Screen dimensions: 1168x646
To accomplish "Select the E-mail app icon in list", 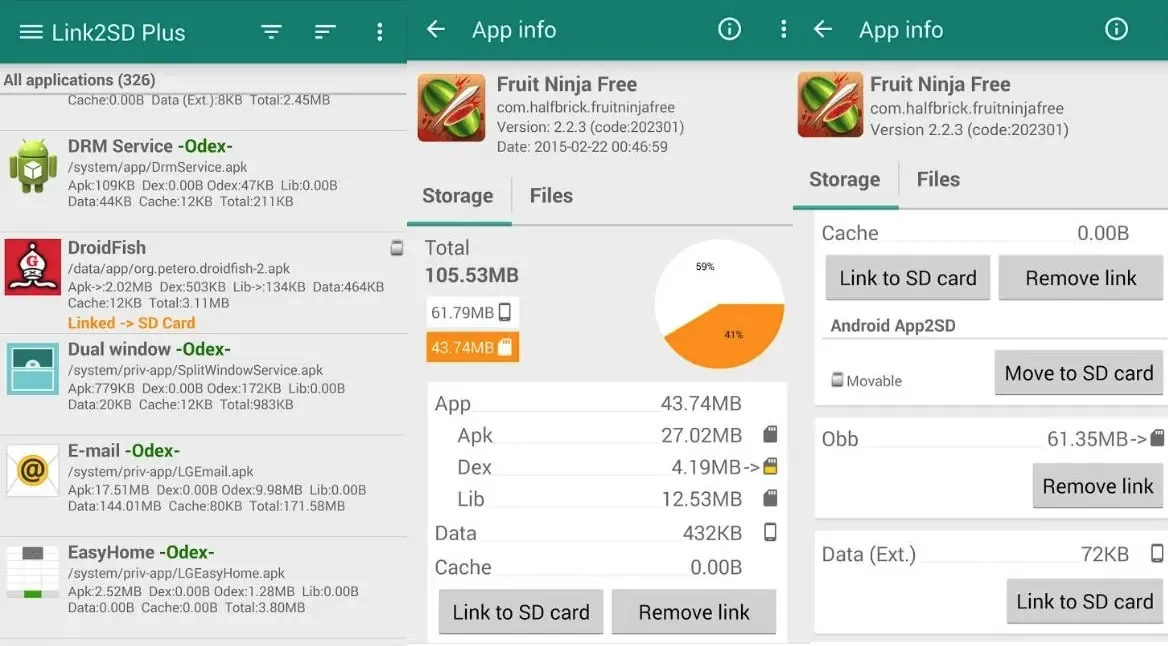I will pyautogui.click(x=33, y=470).
